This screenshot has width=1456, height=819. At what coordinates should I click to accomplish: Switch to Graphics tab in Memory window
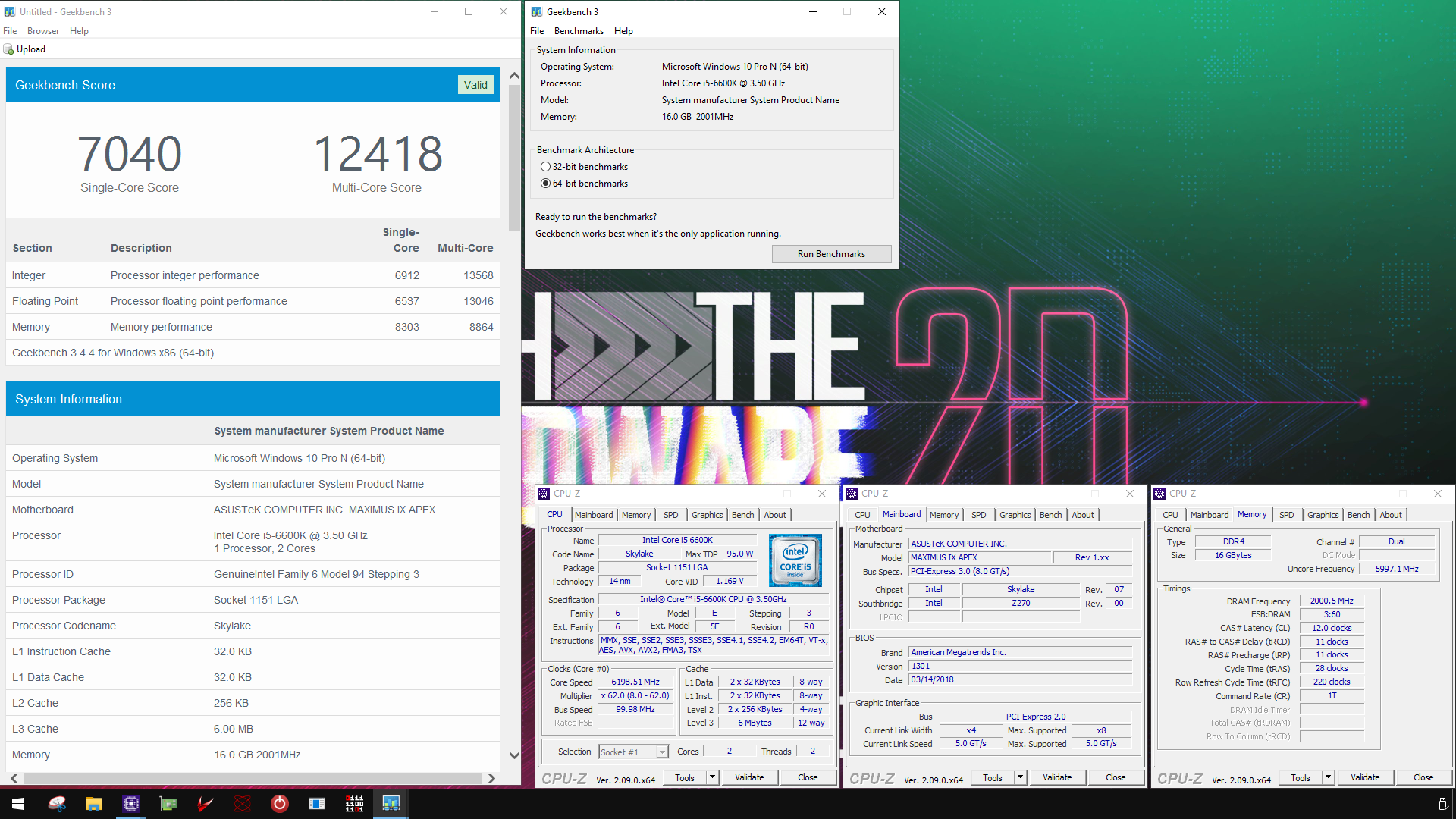point(1323,515)
